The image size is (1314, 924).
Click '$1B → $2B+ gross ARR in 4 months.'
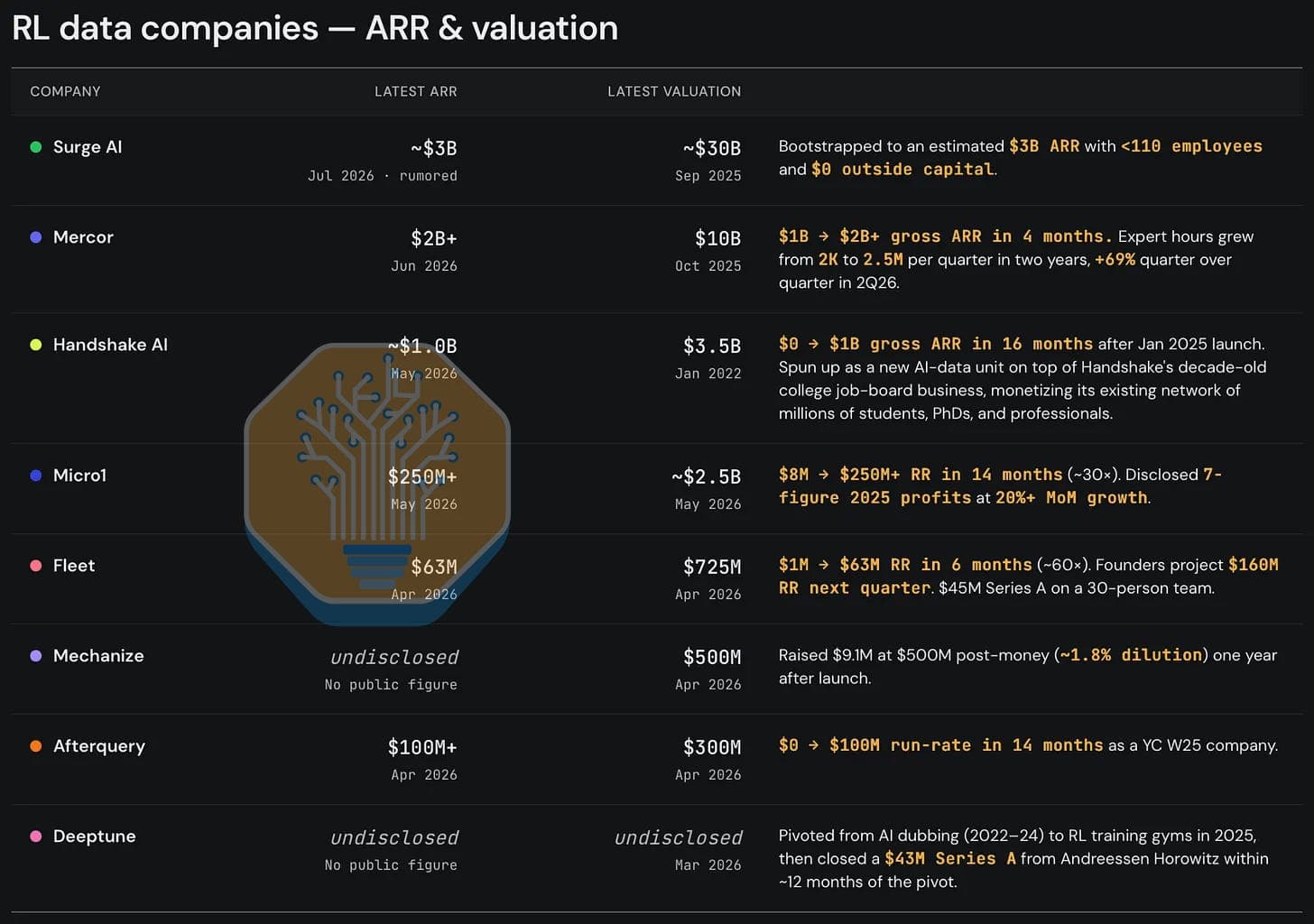tap(946, 236)
